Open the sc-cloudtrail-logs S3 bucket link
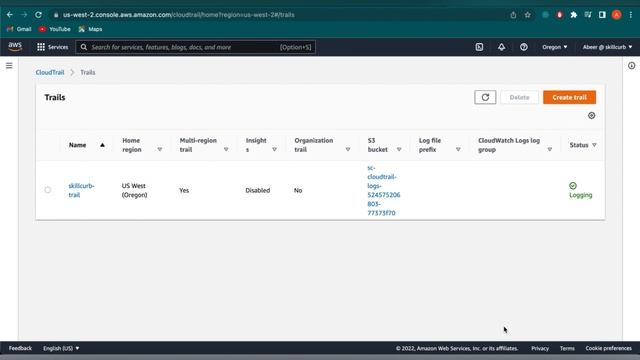Screen dimensions: 640x360 pyautogui.click(x=384, y=190)
